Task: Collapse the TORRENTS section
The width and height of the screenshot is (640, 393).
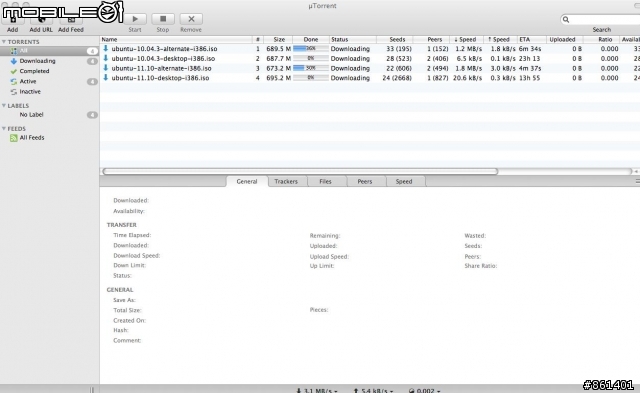Action: [x=4, y=42]
